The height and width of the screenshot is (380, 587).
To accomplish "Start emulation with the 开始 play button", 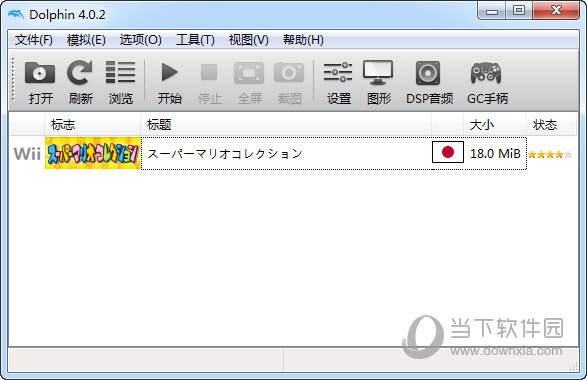I will pos(170,82).
